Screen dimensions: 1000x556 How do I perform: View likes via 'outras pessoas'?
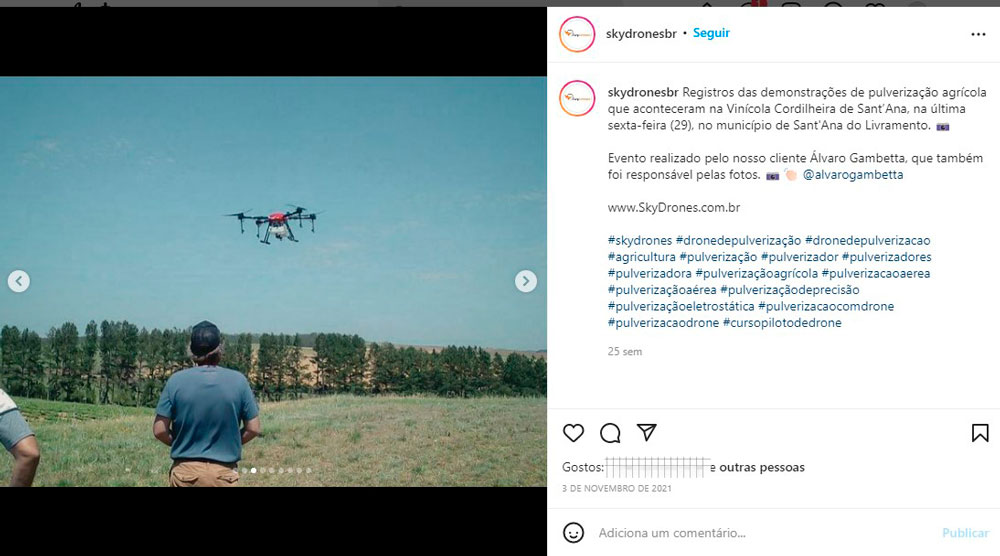click(x=762, y=467)
